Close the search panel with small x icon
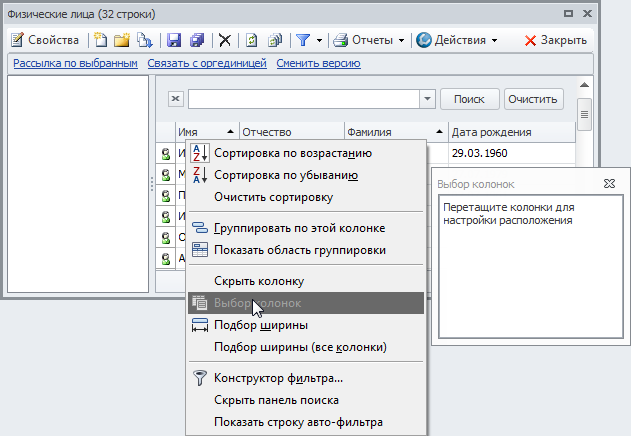 [x=175, y=99]
